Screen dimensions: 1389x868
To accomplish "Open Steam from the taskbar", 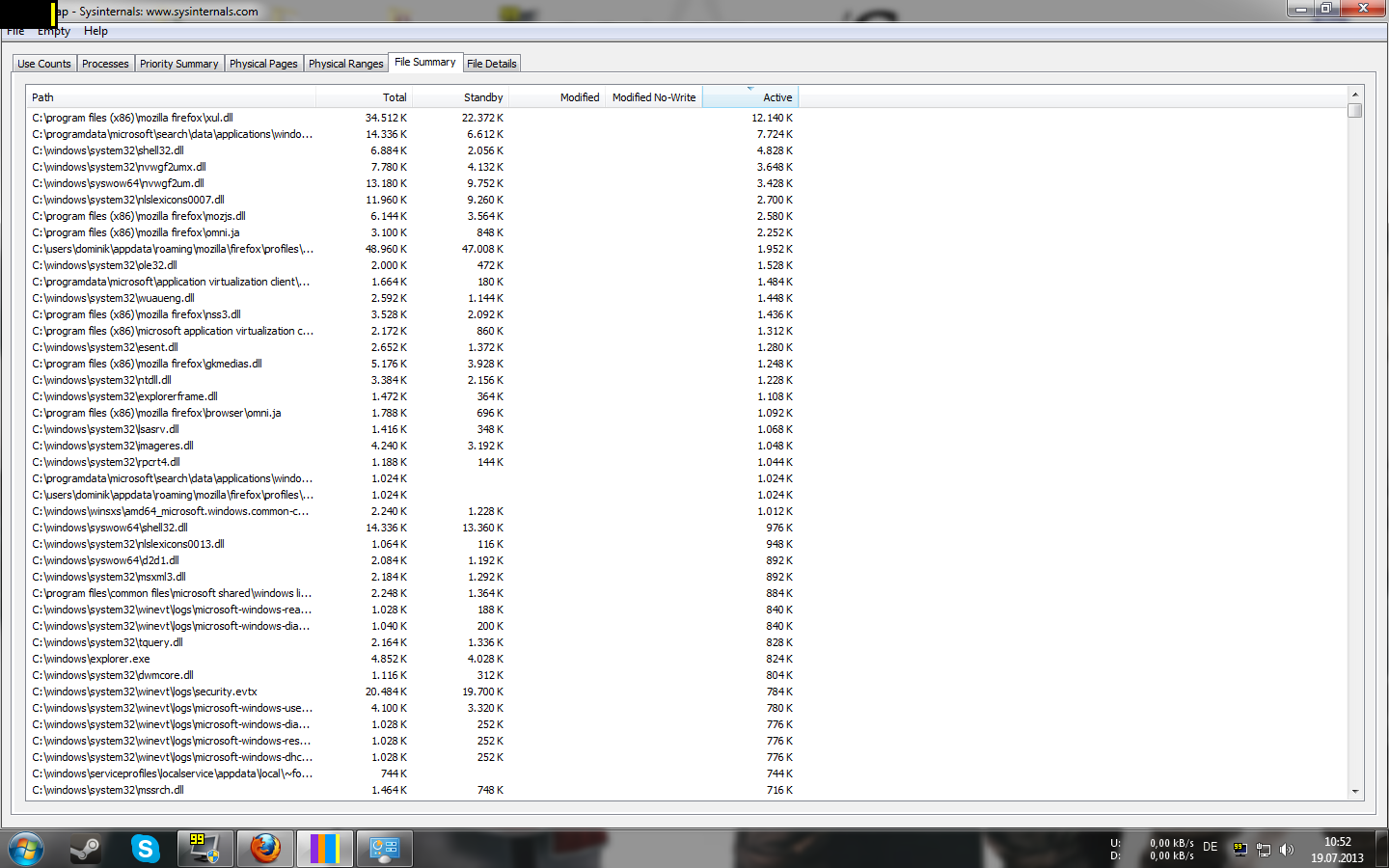I will coord(87,850).
